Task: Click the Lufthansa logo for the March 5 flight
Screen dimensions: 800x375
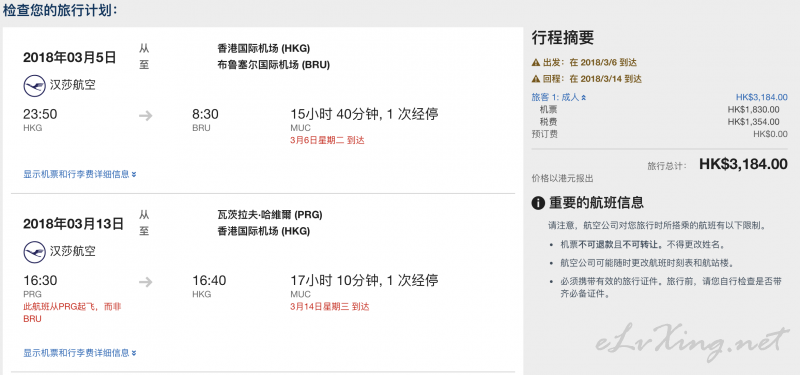Action: click(x=35, y=85)
